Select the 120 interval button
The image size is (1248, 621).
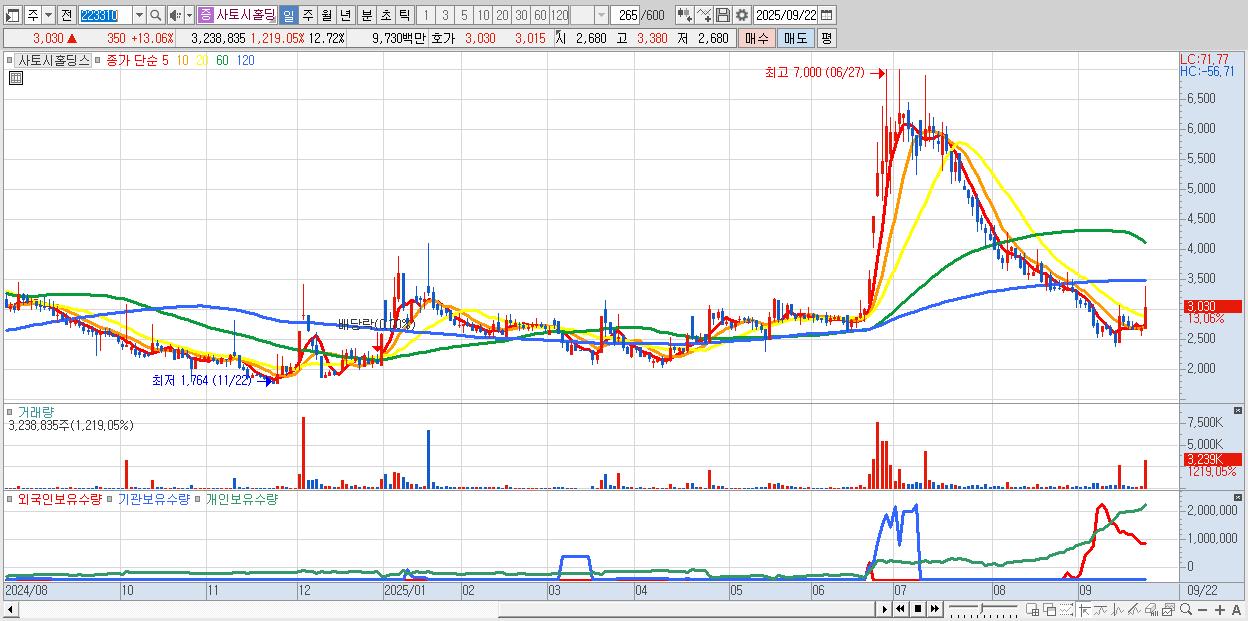[x=559, y=15]
